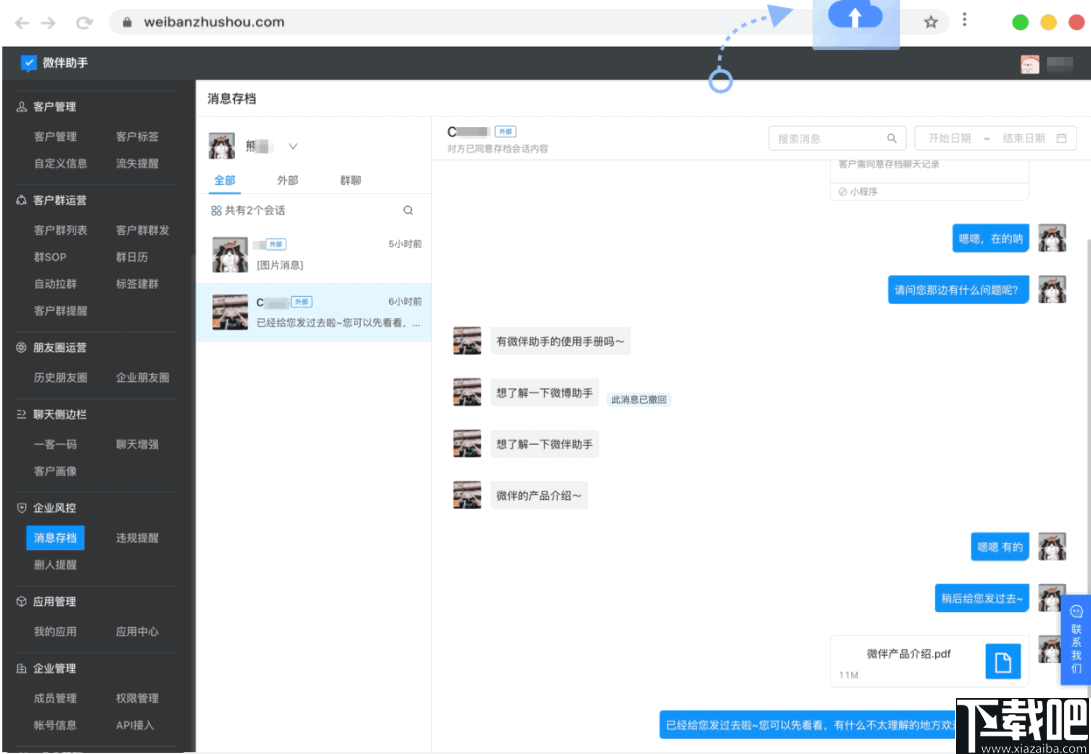
Task: Click the blue upload icon above the address bar
Action: pos(857,16)
